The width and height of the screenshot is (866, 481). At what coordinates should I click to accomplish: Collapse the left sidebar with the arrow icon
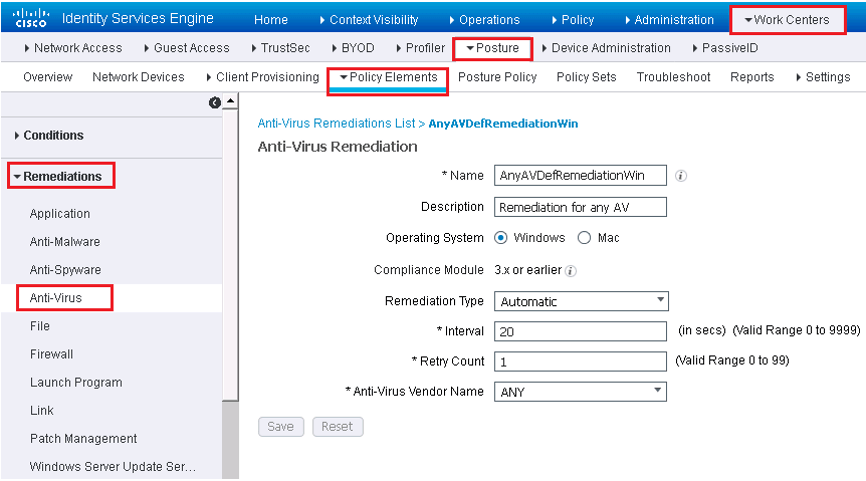[x=215, y=103]
